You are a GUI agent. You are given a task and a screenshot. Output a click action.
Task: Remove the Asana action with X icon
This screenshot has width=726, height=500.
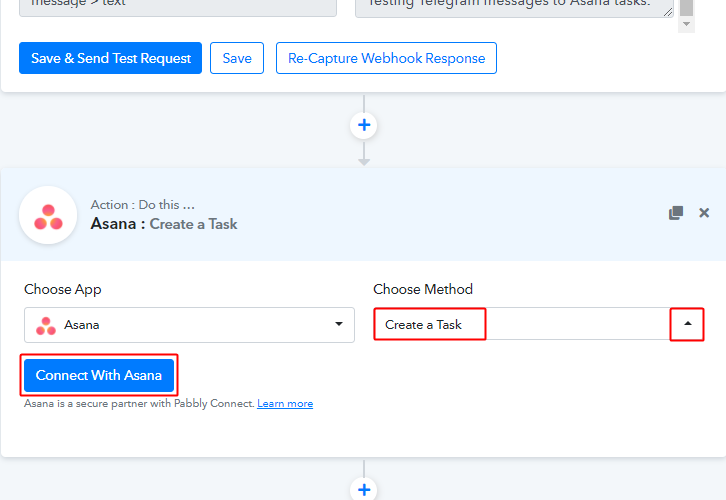point(704,212)
